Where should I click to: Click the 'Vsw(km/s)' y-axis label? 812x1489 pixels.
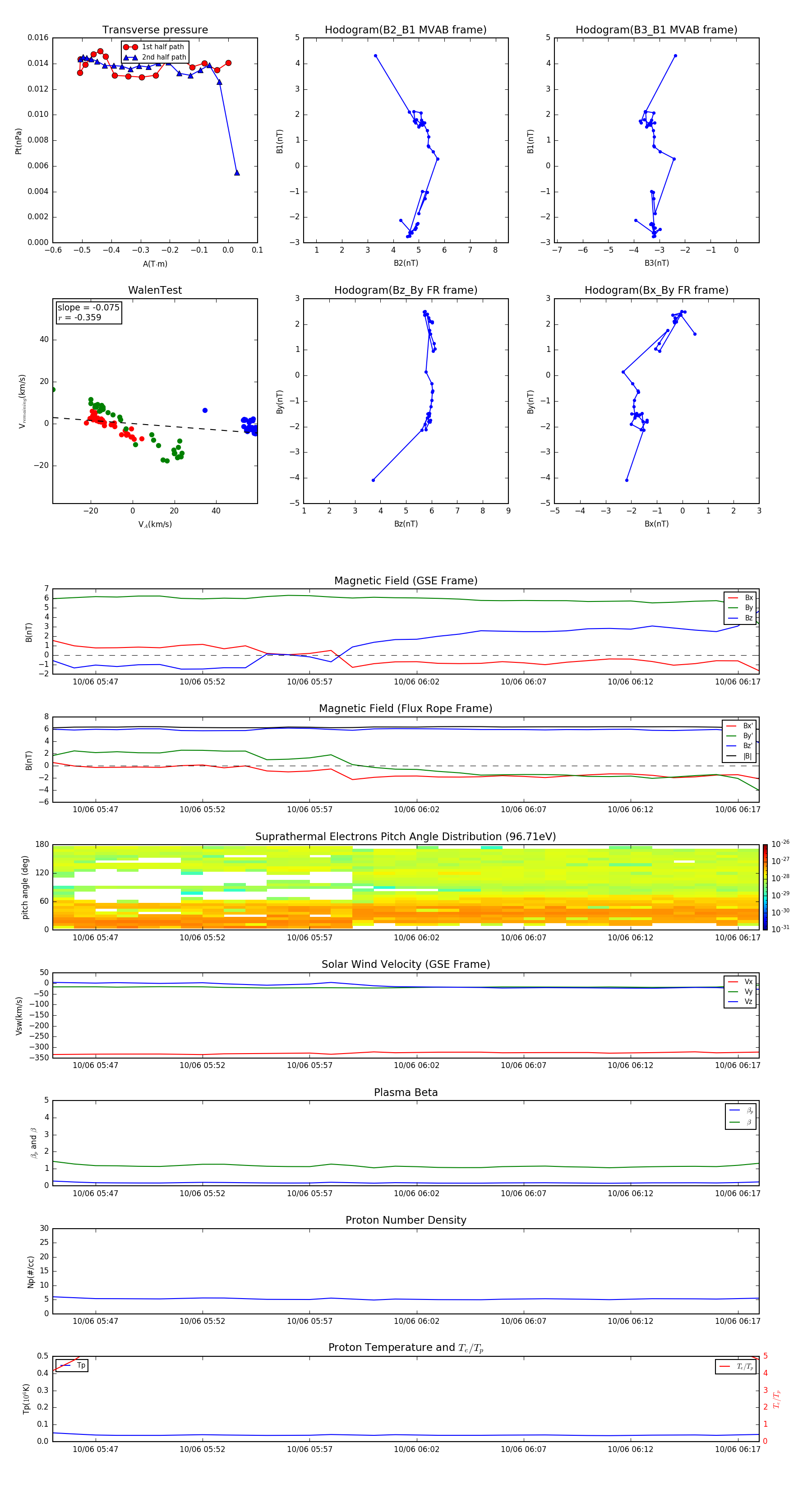coord(19,1016)
